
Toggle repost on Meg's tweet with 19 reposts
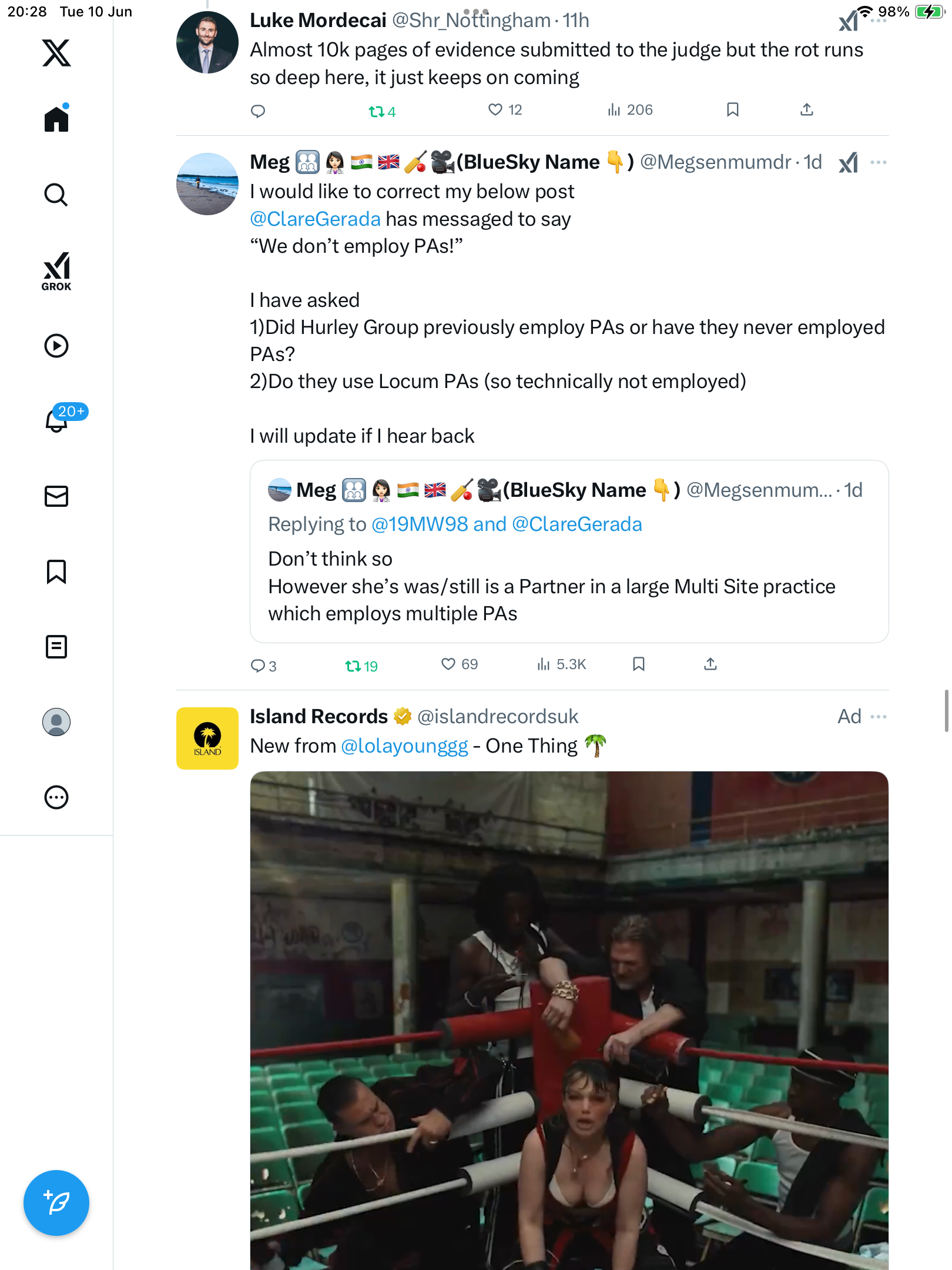click(361, 666)
